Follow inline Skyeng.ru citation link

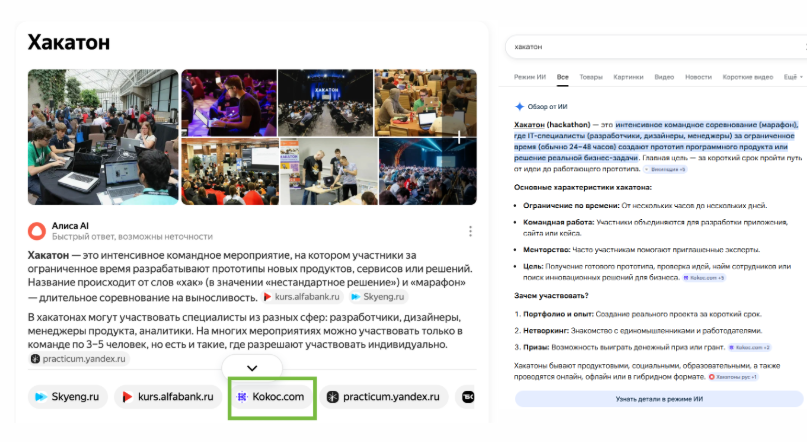click(x=378, y=297)
